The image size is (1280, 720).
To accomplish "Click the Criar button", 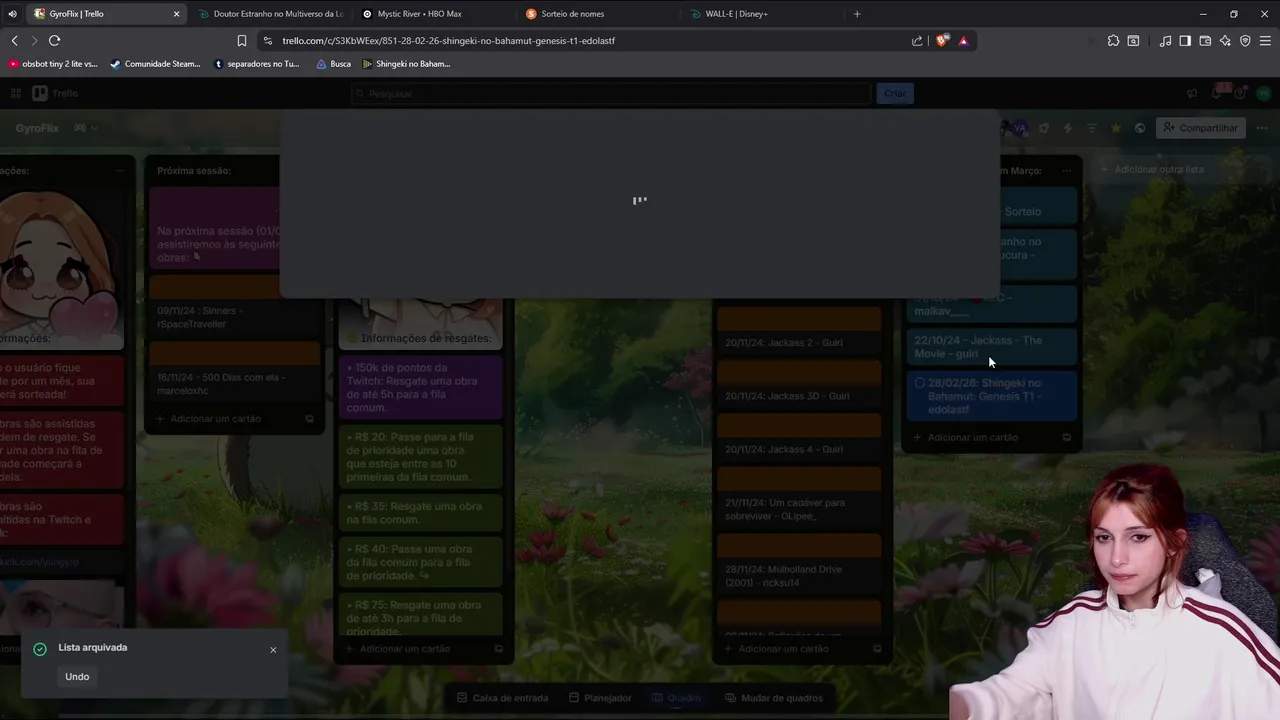I will pos(895,93).
